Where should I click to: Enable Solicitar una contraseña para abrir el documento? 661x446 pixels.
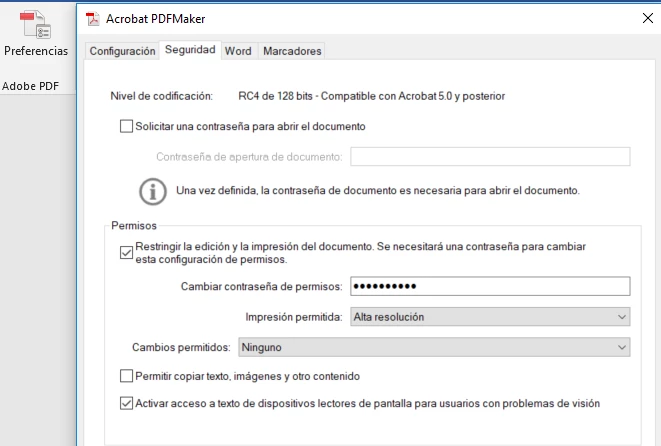[126, 126]
